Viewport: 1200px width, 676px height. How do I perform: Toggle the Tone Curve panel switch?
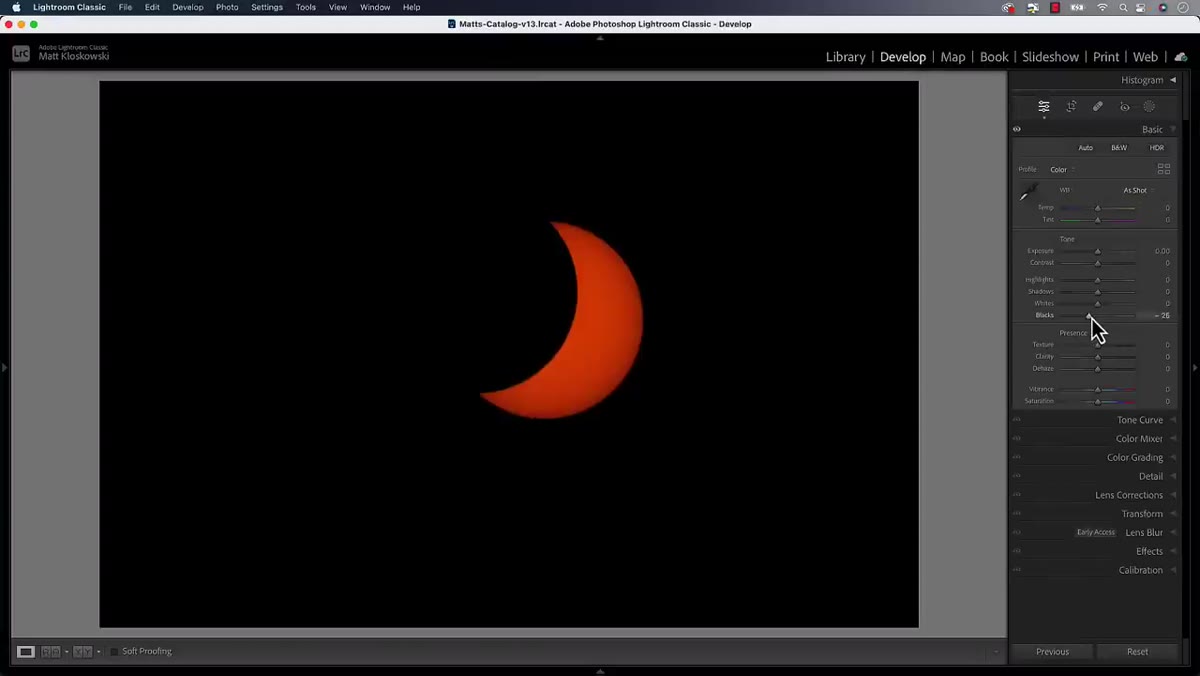pyautogui.click(x=1017, y=420)
